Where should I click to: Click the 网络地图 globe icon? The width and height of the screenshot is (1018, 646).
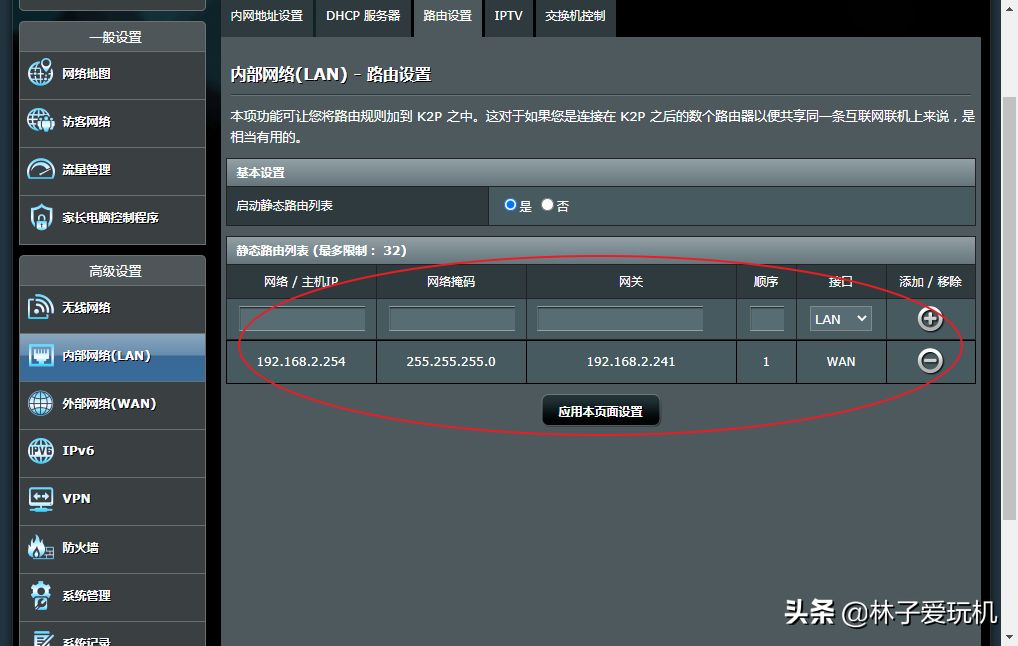coord(40,73)
